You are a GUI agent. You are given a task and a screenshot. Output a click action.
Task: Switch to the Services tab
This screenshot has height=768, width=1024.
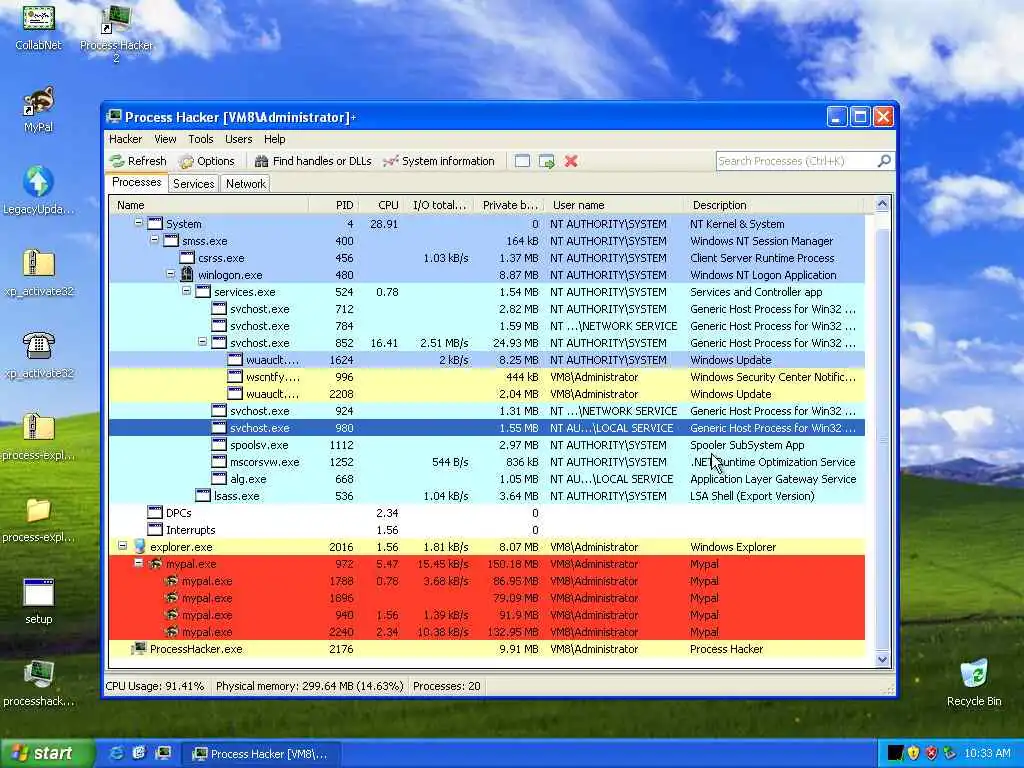(x=193, y=184)
